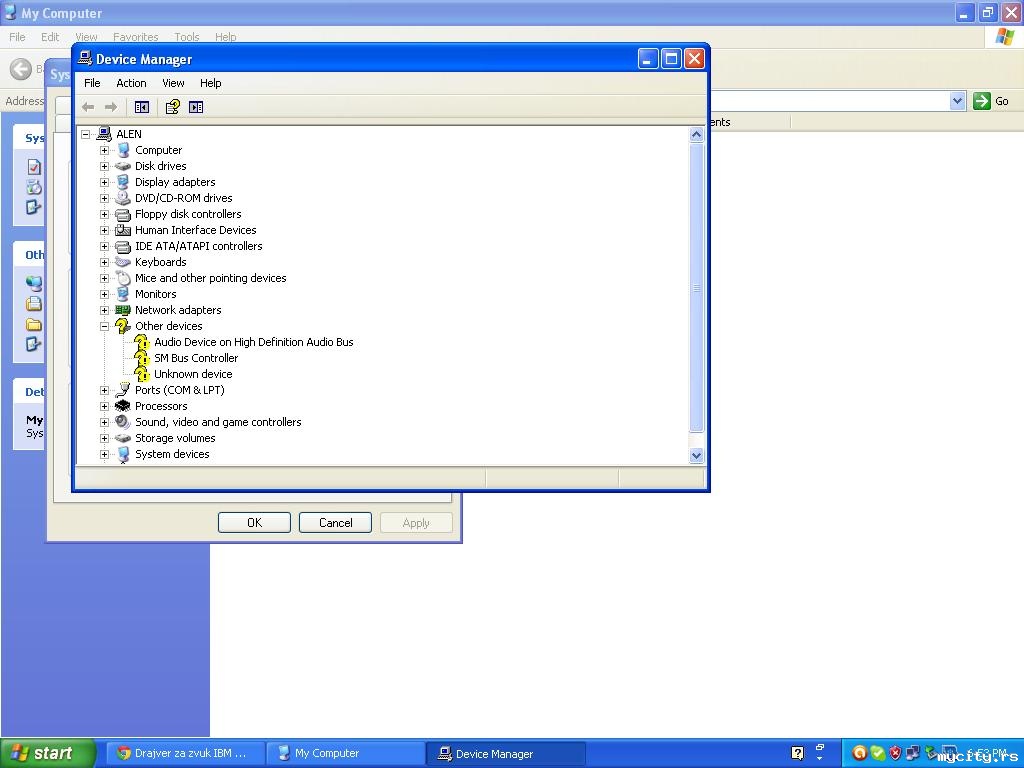Click the scroll down arrow in device tree
The image size is (1024, 768).
pos(696,456)
